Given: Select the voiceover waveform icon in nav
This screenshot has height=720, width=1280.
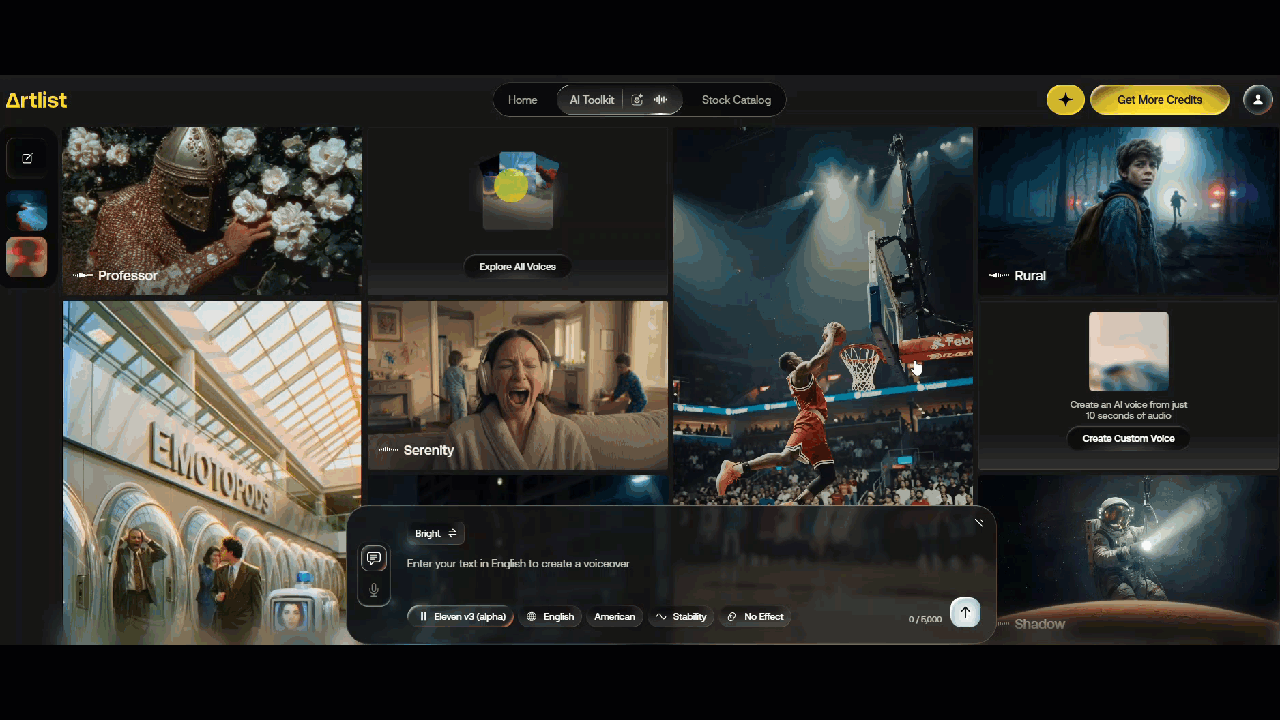Looking at the screenshot, I should pyautogui.click(x=661, y=100).
